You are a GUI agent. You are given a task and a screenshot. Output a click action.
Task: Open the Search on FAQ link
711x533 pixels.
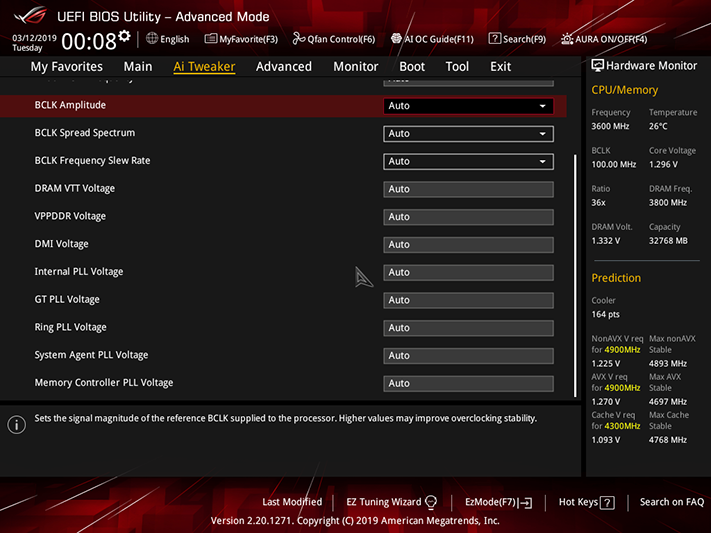(x=672, y=502)
